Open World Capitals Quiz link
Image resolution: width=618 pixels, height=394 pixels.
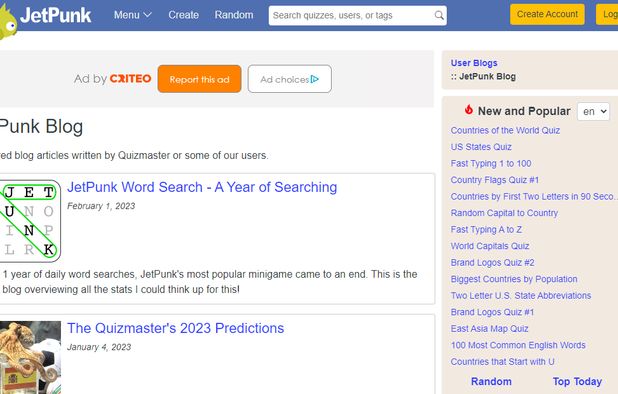(x=490, y=246)
